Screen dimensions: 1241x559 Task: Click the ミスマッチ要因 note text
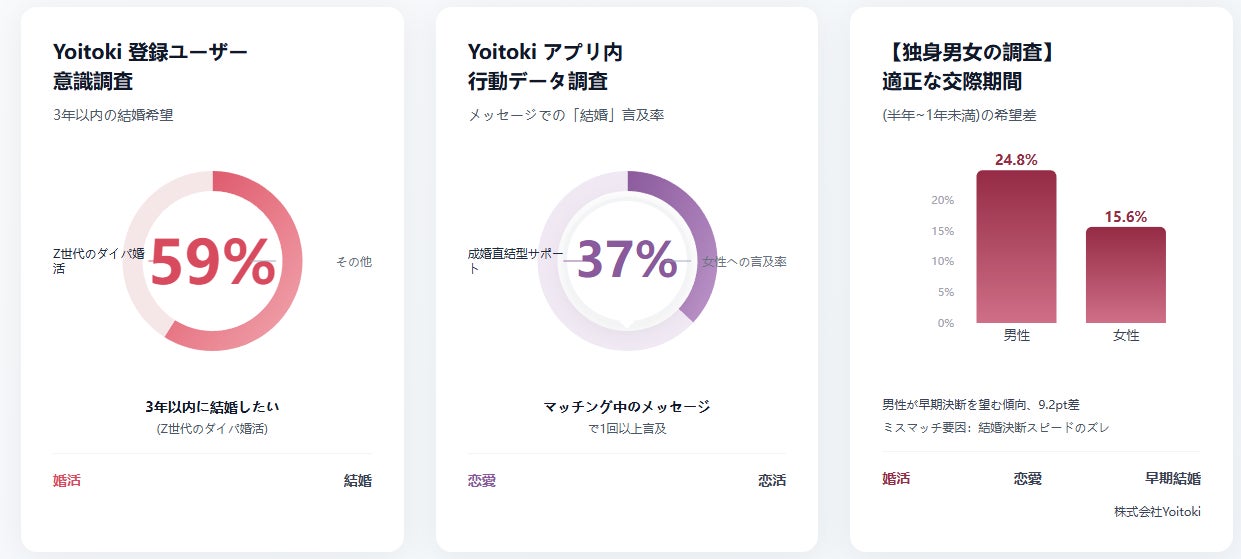995,428
